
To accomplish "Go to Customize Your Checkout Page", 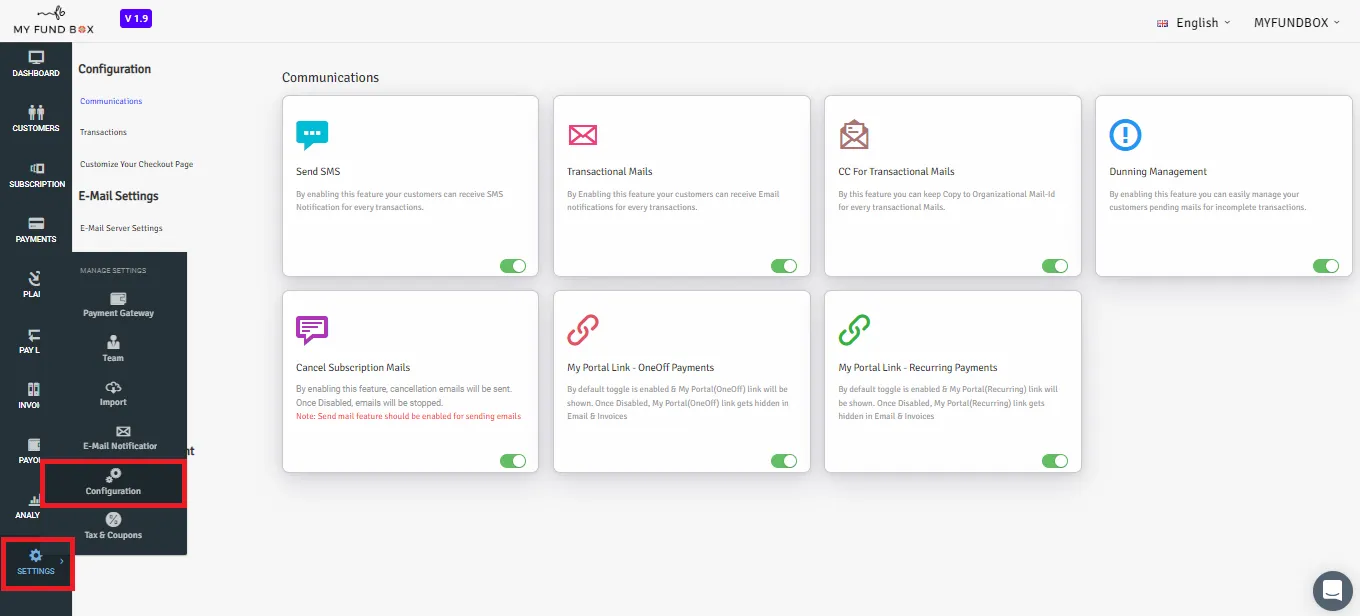I will coord(136,164).
